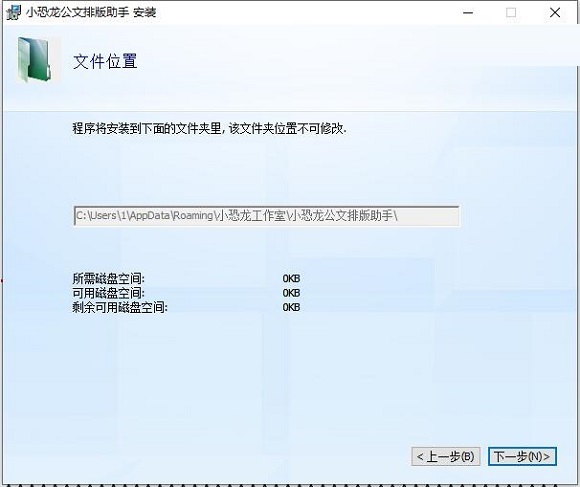Click the window title 小恐龙公文排版助手 安装
The height and width of the screenshot is (487, 580).
(91, 13)
